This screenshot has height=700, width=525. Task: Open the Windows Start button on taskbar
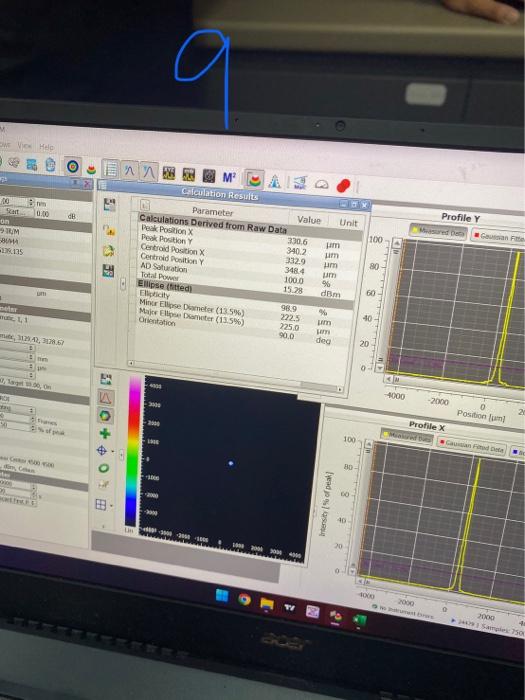click(x=222, y=595)
